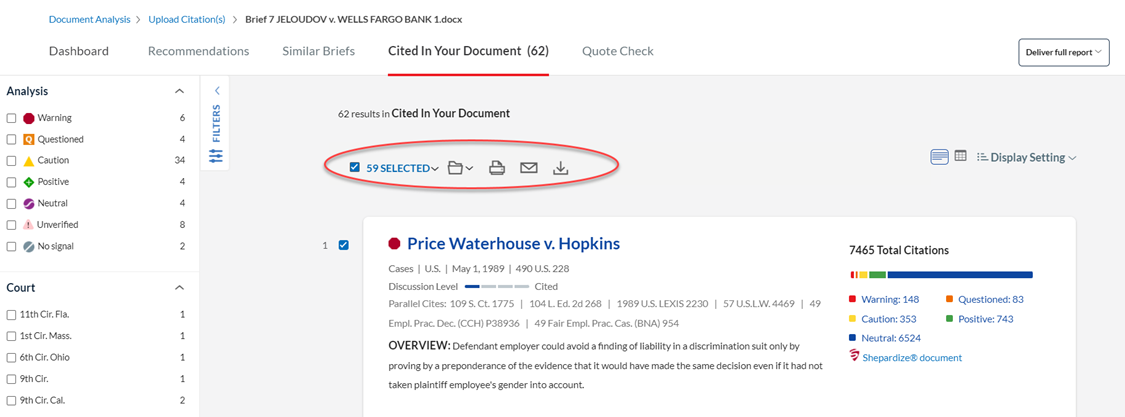The image size is (1125, 417).
Task: Click Neutral: 6524 citations link
Action: 891,338
